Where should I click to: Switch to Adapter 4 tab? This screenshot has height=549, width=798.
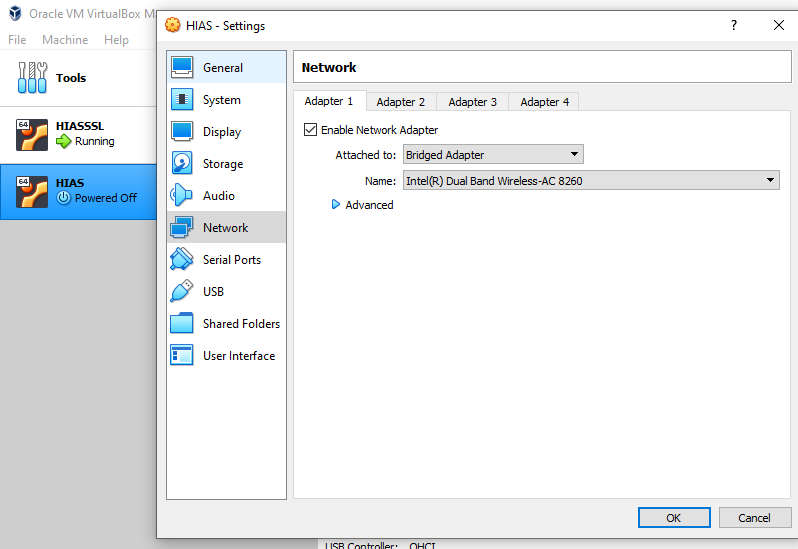(x=545, y=102)
